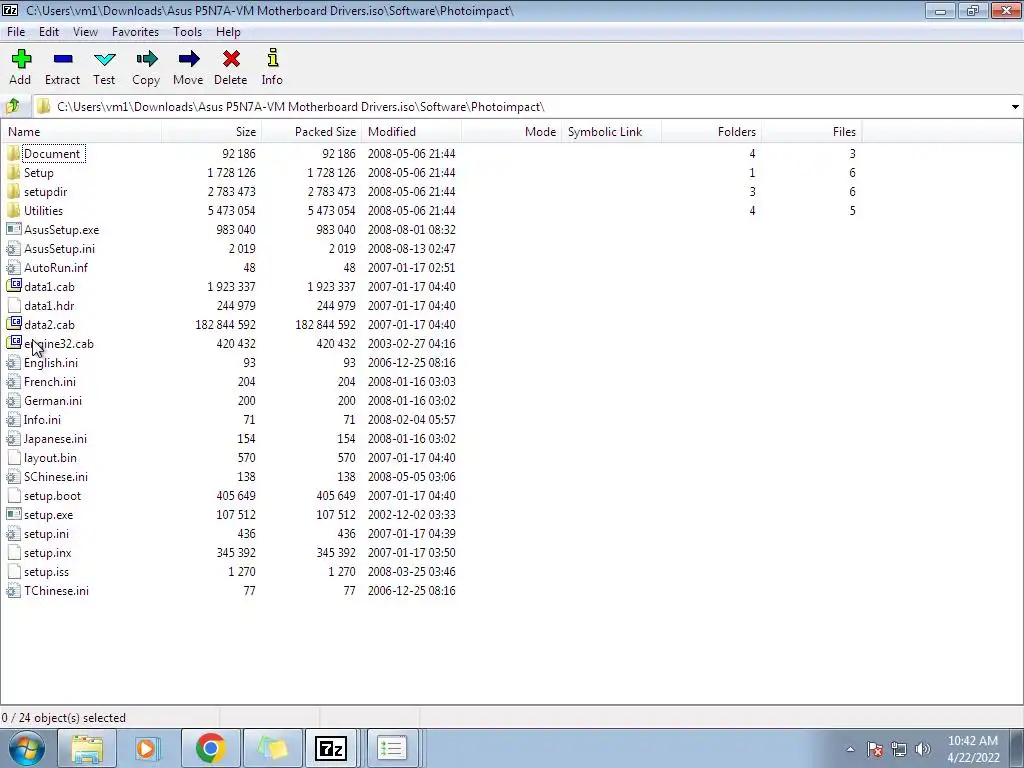Screen dimensions: 1024x768
Task: Click the green Add toolbar icon
Action: click(x=21, y=59)
